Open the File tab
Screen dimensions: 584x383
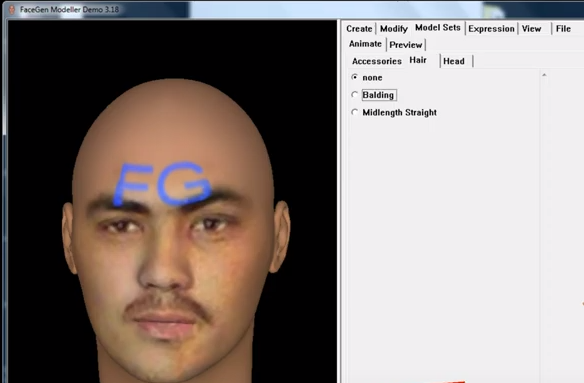(x=563, y=29)
